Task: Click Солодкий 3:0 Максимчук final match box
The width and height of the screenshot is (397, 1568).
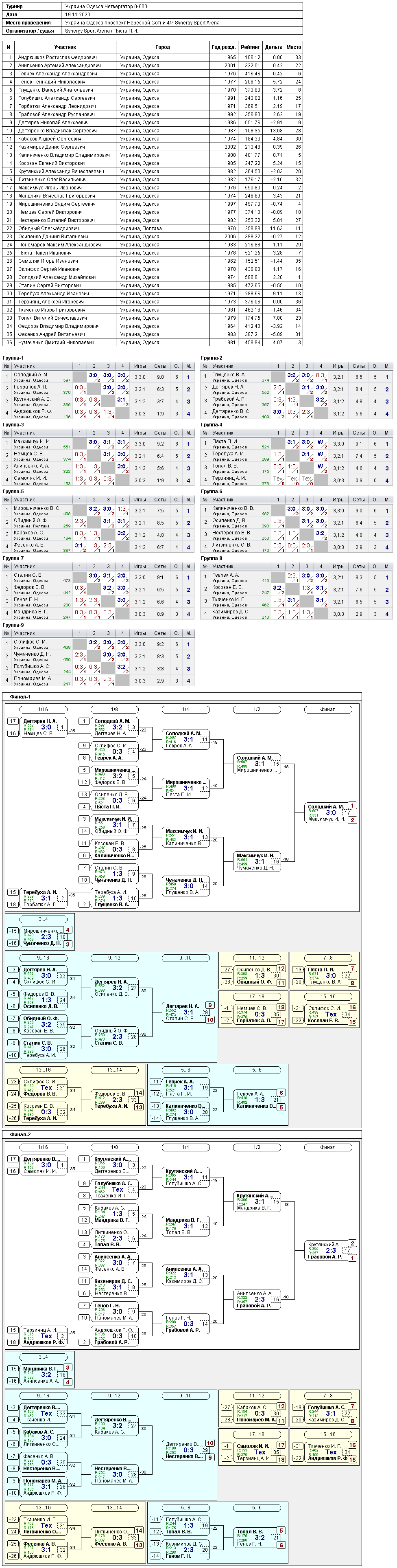Action: tap(329, 813)
